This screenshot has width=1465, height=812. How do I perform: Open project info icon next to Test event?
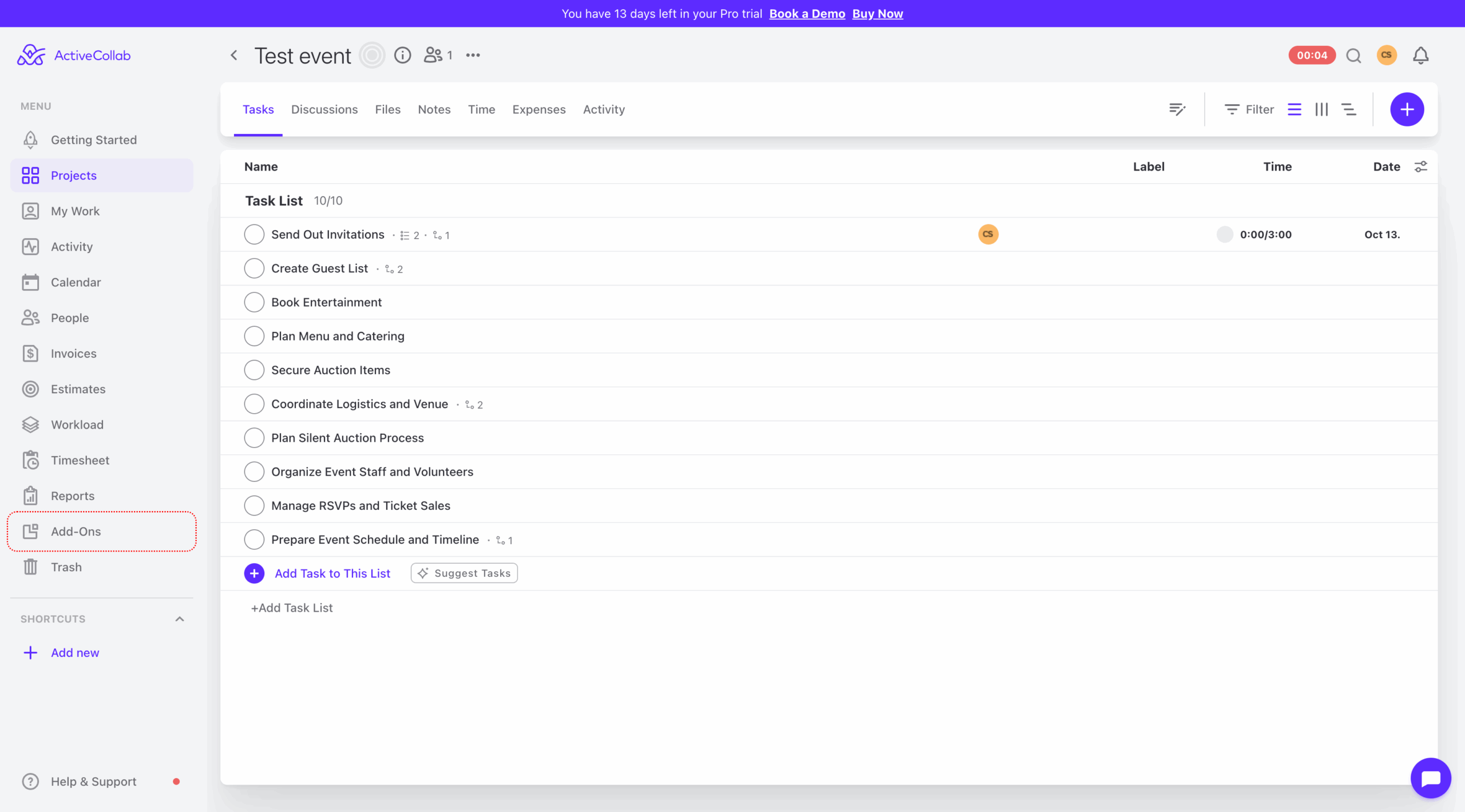(402, 55)
